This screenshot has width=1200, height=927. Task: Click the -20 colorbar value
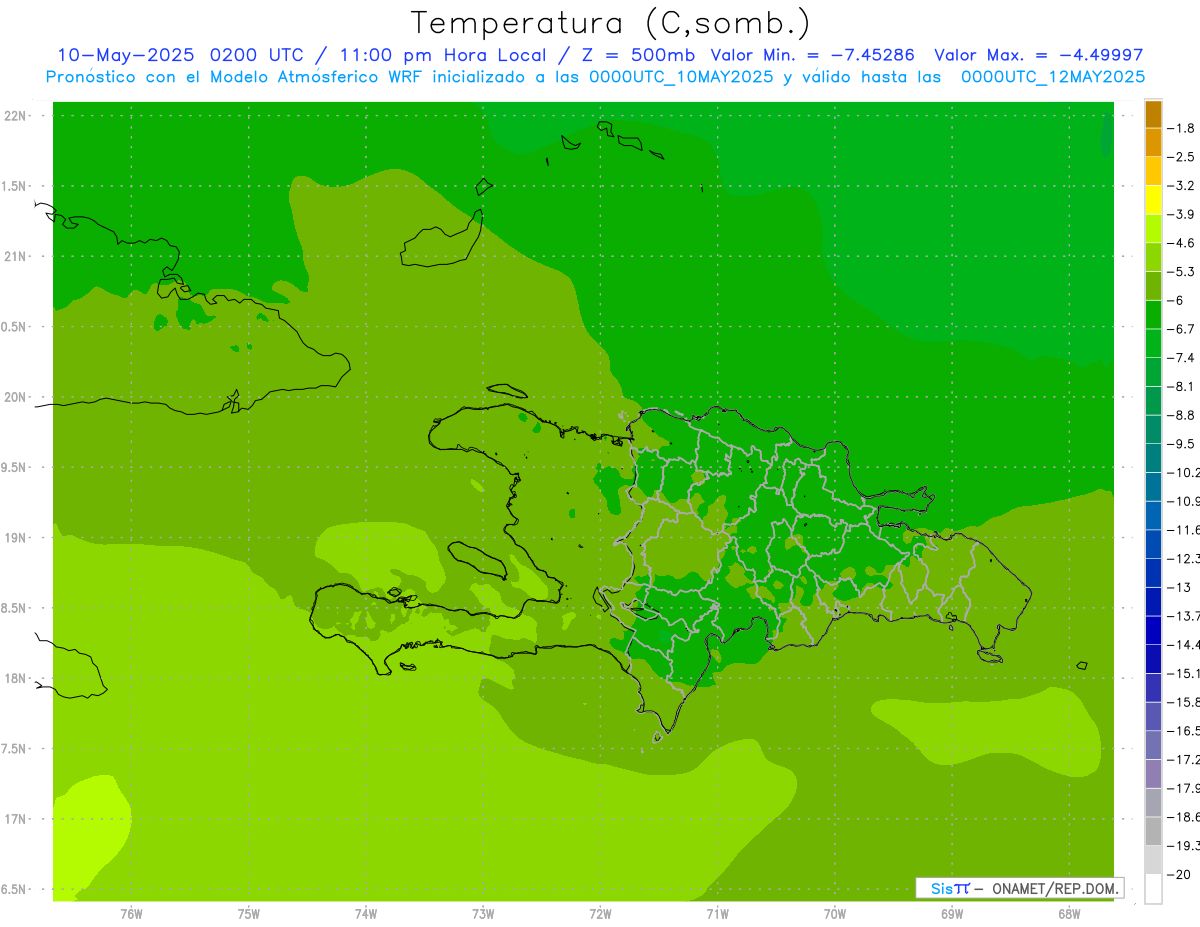[x=1179, y=874]
